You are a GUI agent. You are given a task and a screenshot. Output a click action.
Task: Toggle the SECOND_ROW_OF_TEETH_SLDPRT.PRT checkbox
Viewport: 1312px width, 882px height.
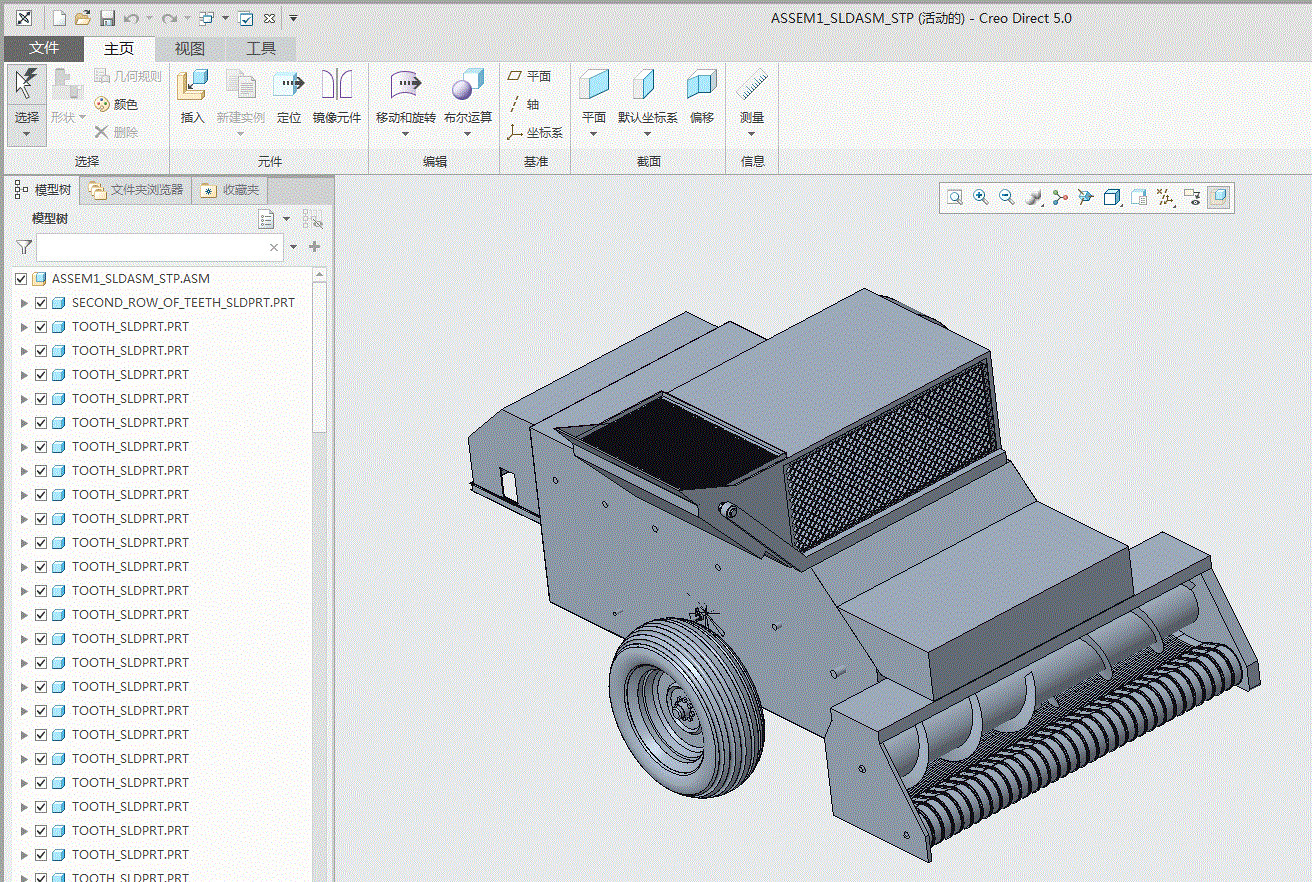coord(41,303)
